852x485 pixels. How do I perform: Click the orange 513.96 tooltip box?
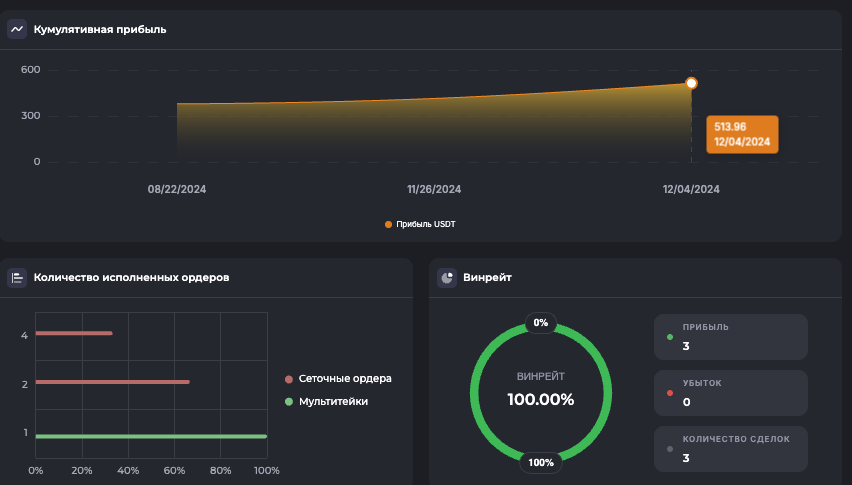tap(742, 134)
